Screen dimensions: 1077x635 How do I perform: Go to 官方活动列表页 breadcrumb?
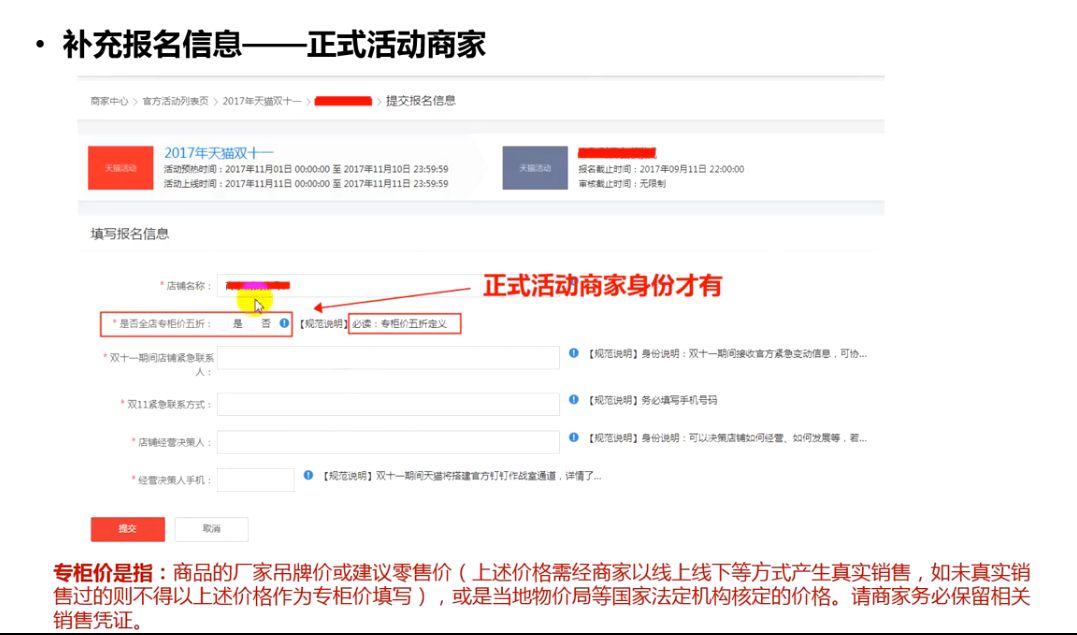click(175, 101)
